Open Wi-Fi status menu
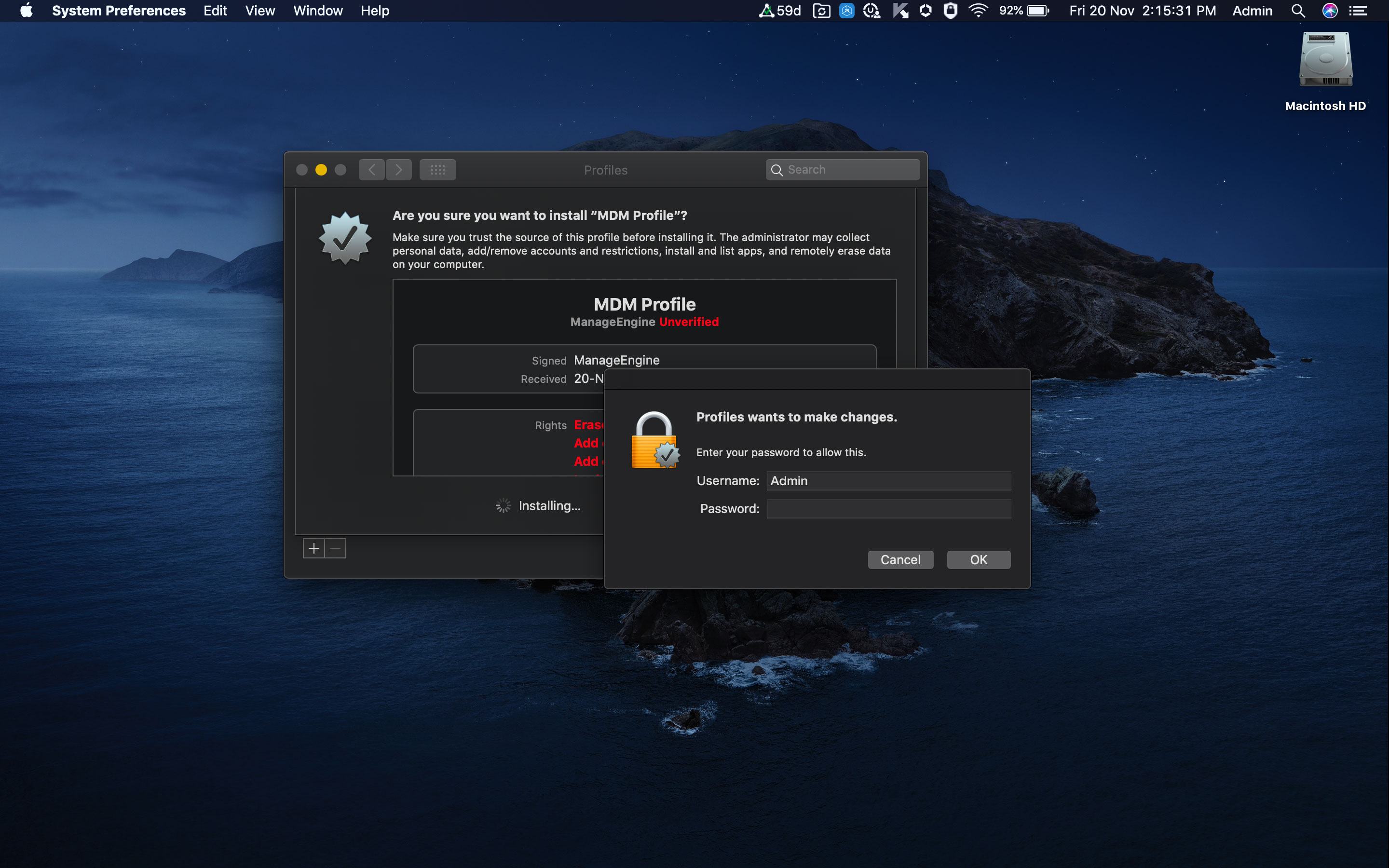The height and width of the screenshot is (868, 1389). [x=978, y=11]
